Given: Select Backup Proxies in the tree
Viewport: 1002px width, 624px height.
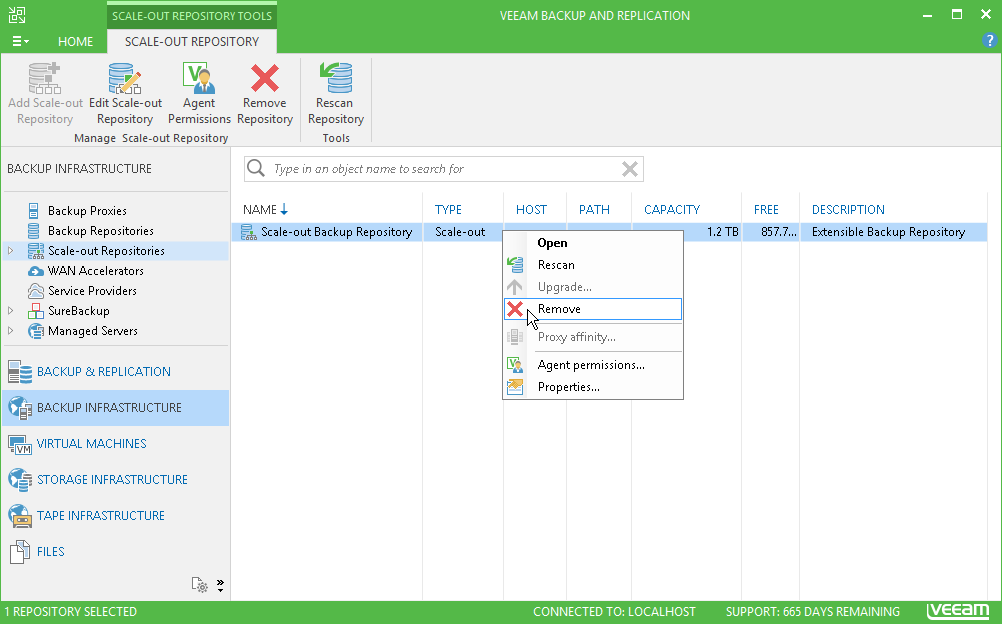Looking at the screenshot, I should click(x=87, y=210).
